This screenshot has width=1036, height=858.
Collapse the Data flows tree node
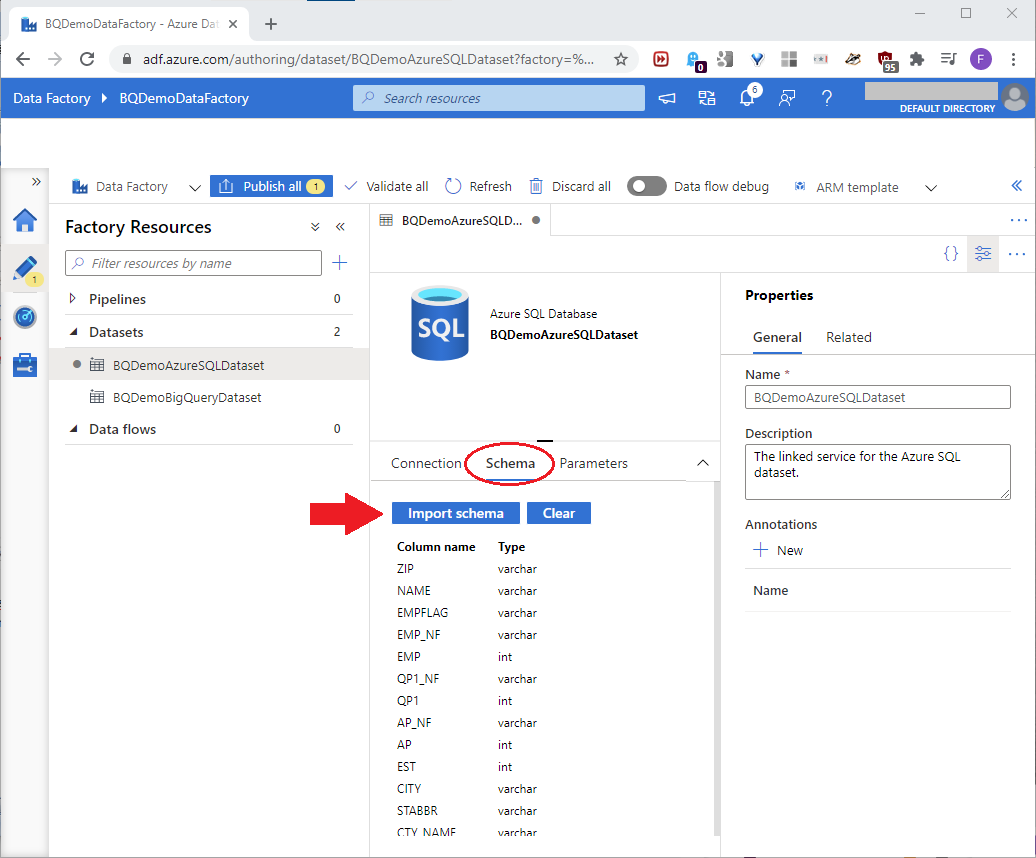(x=73, y=429)
